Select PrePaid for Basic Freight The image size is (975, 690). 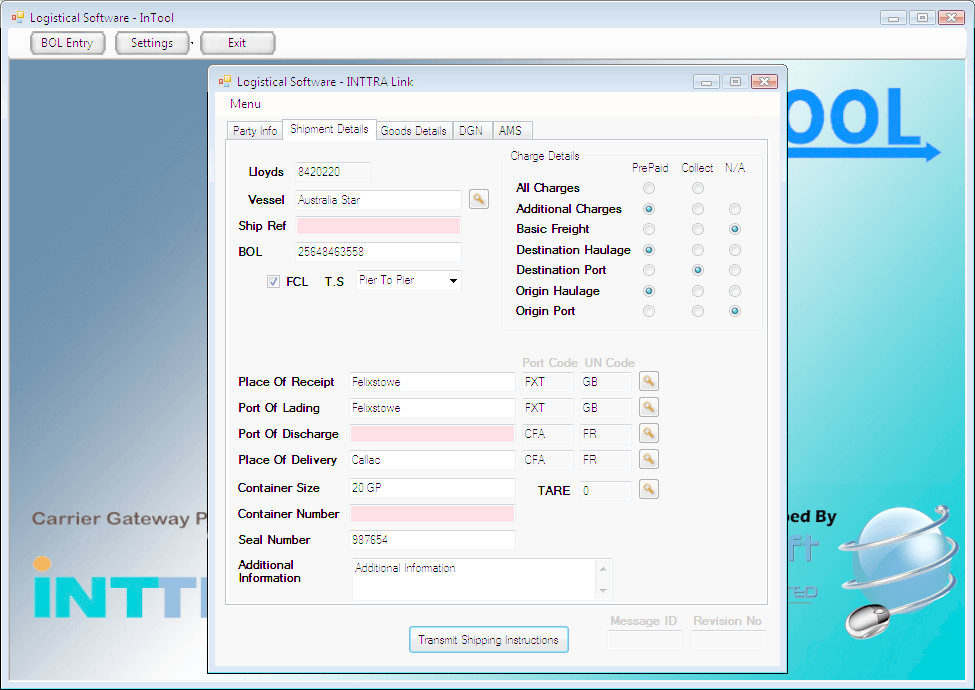(649, 229)
